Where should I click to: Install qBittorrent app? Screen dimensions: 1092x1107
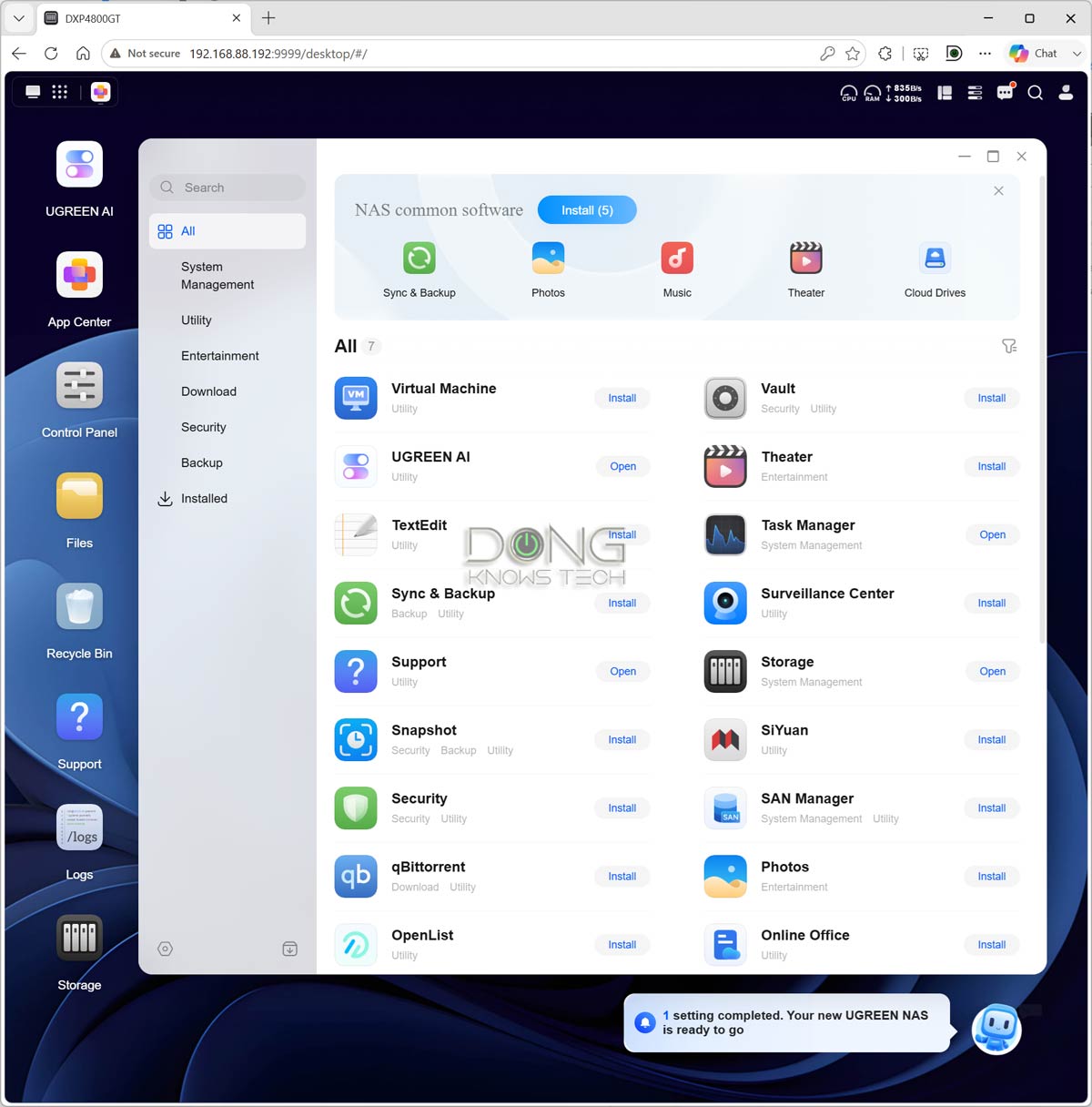click(x=622, y=876)
